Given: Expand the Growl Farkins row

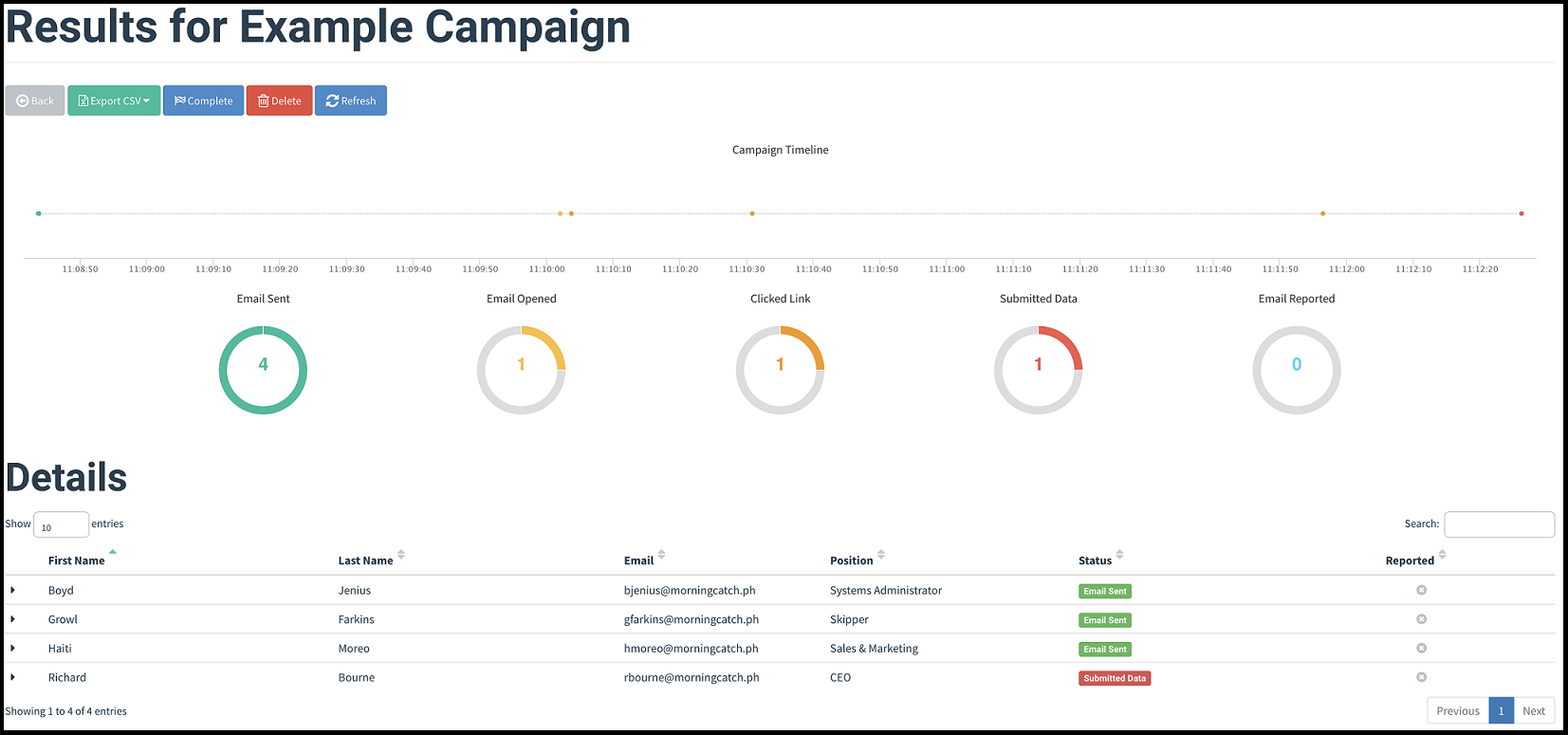Looking at the screenshot, I should point(13,619).
